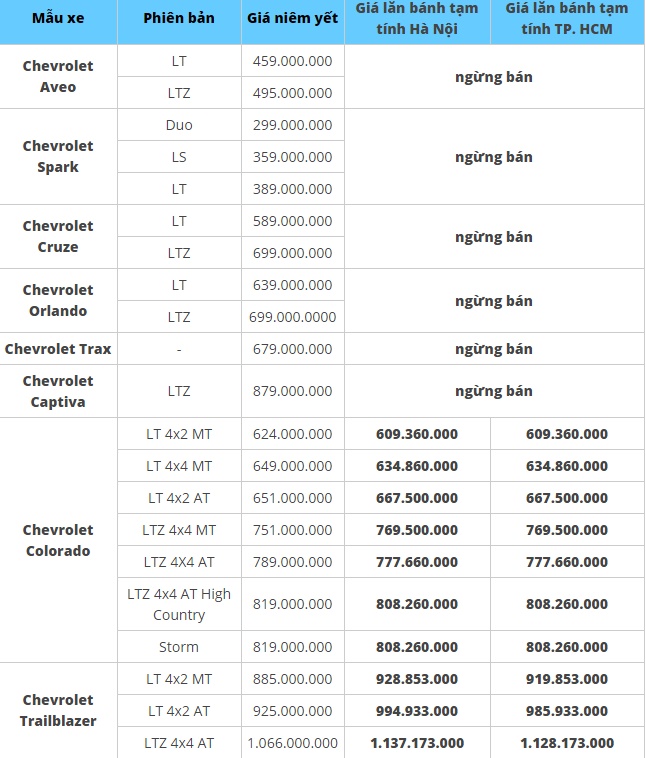Image resolution: width=646 pixels, height=758 pixels.
Task: Select the Hà Nội on-road price header
Action: [x=417, y=19]
